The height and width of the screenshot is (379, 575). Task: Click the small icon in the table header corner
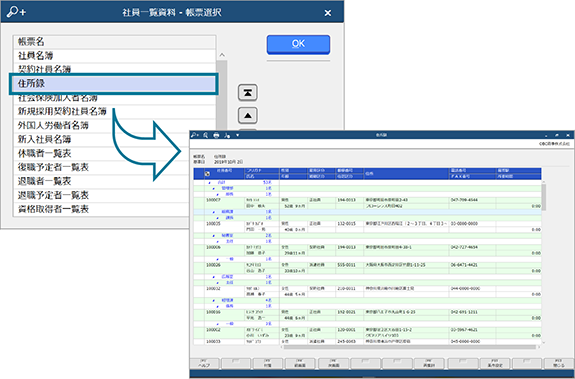207,174
